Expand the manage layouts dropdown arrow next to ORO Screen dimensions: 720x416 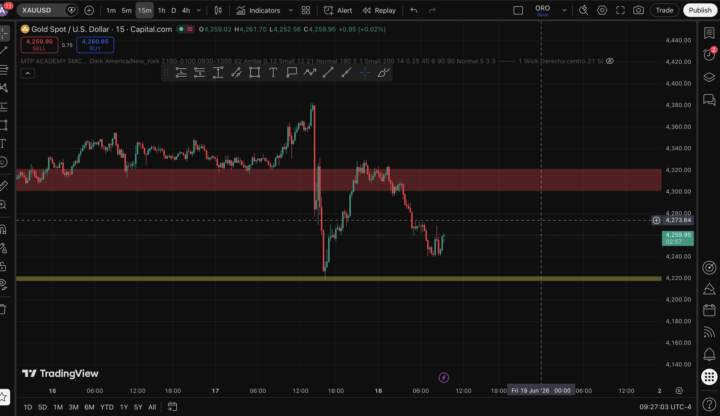(564, 10)
